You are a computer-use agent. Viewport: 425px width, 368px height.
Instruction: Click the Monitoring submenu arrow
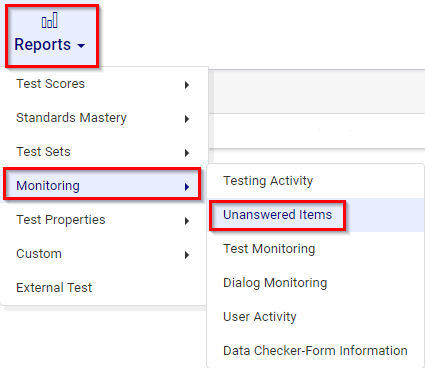point(187,187)
